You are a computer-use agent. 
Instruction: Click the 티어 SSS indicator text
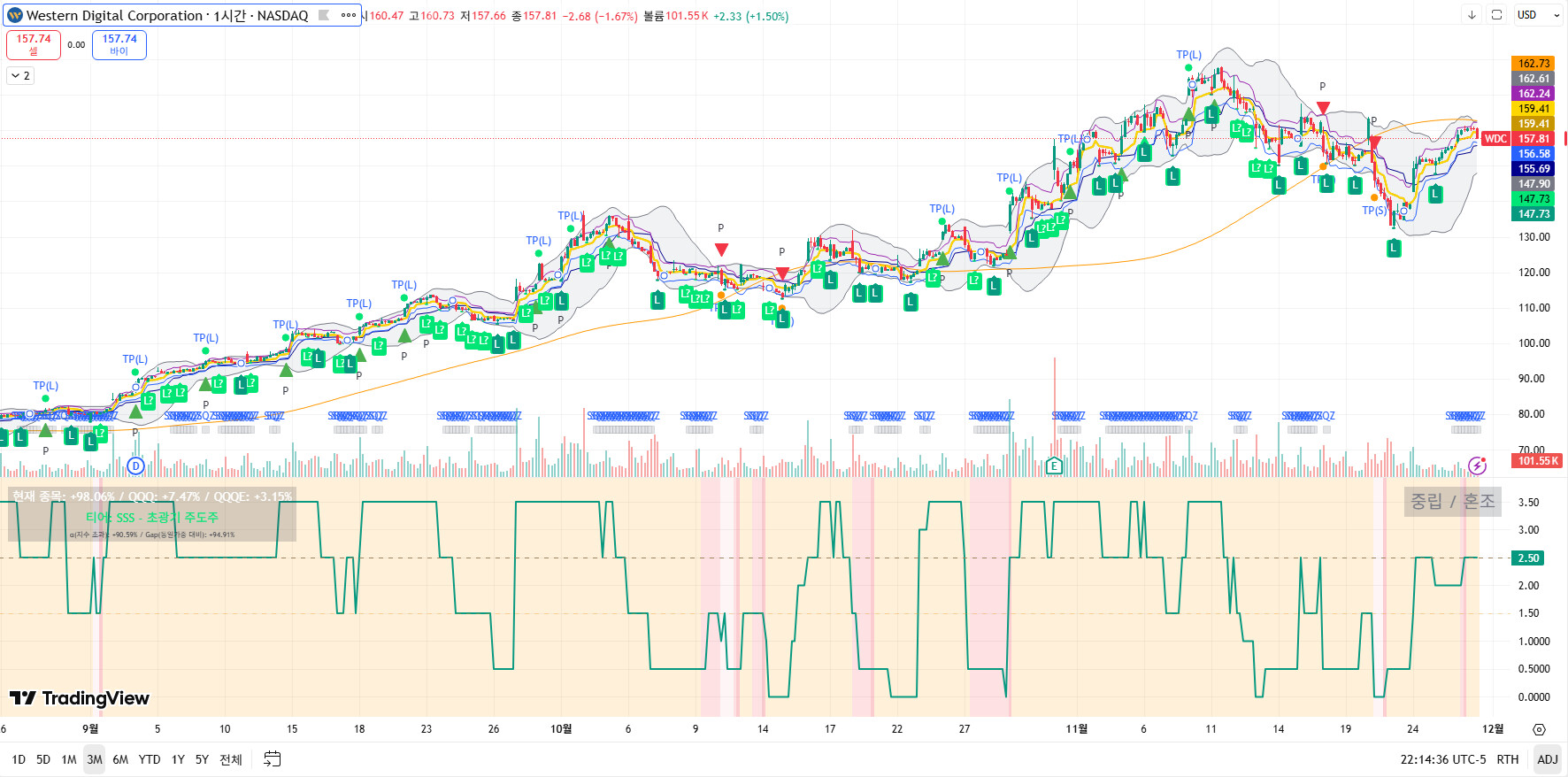[152, 518]
